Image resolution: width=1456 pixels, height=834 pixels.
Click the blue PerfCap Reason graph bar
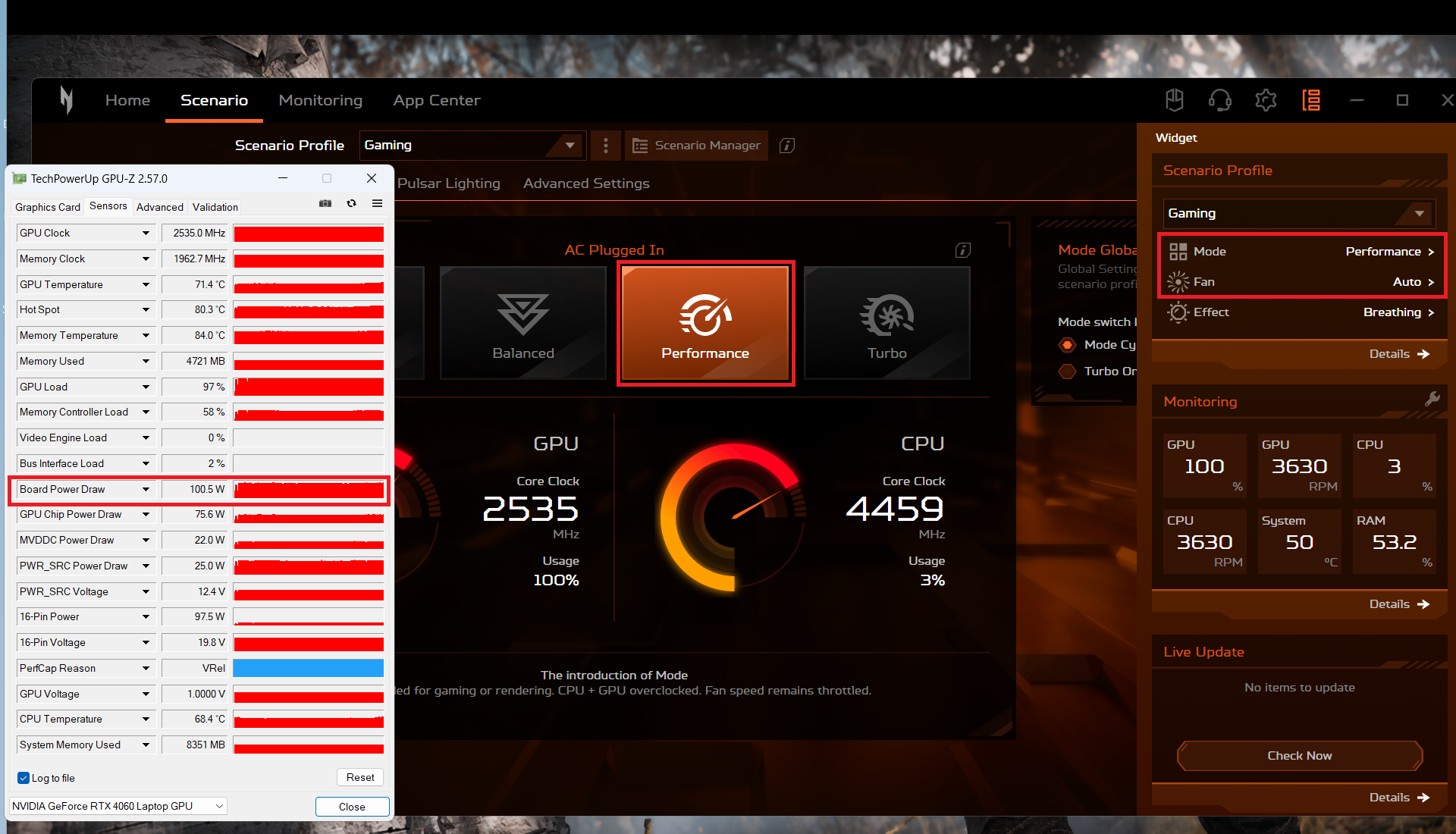click(308, 668)
